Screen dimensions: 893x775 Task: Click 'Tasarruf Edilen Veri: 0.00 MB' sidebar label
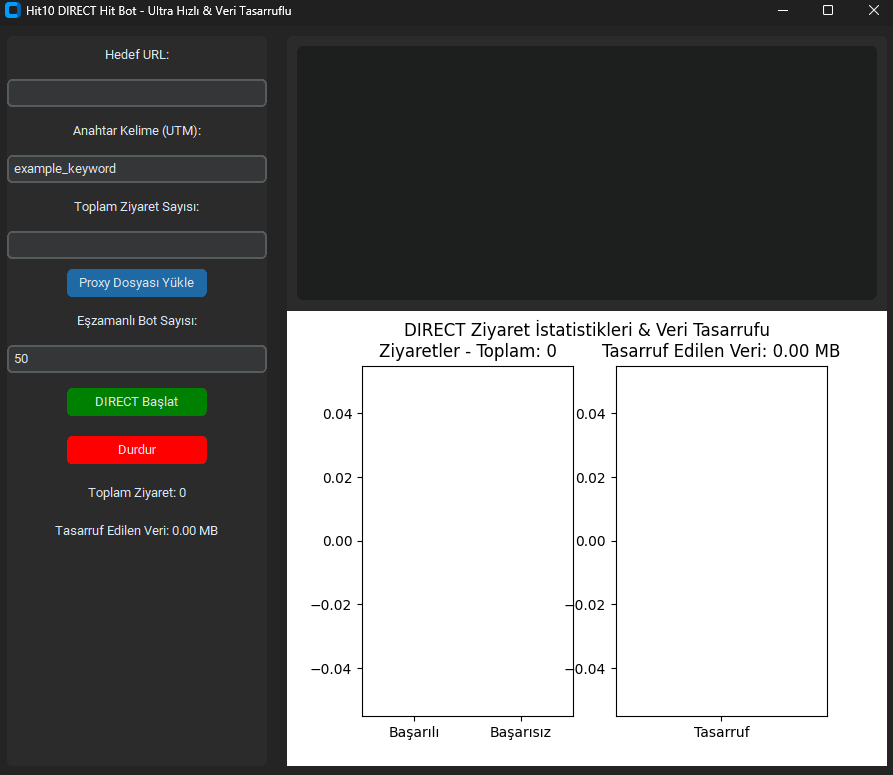(137, 531)
